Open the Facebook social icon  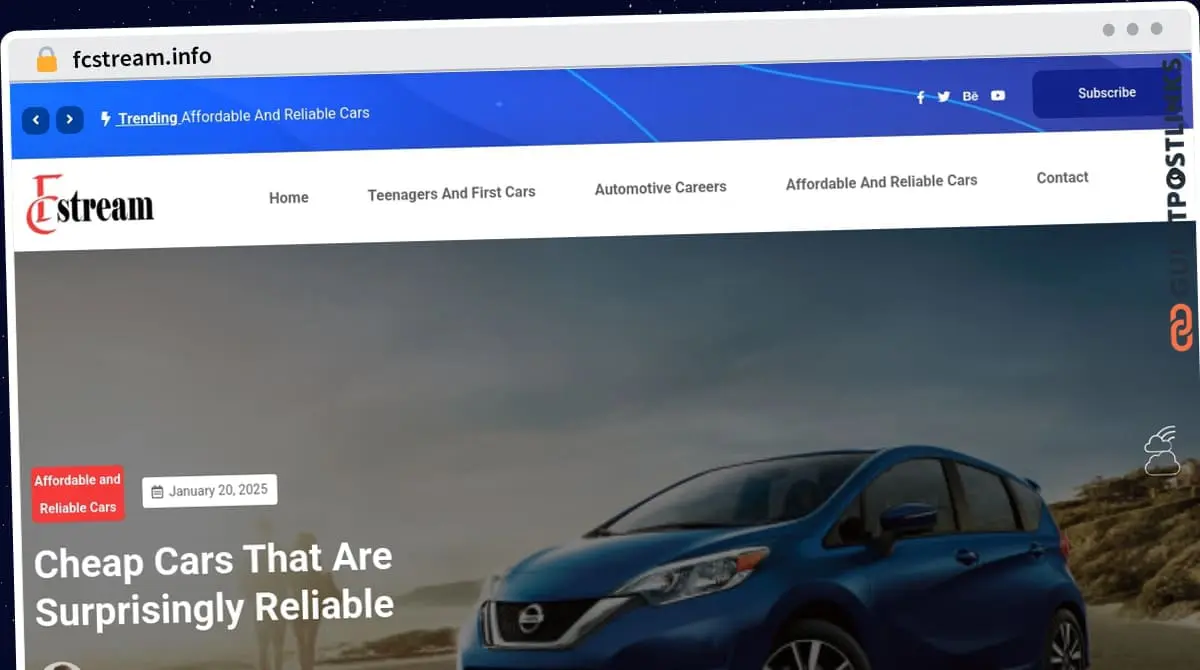[x=921, y=97]
